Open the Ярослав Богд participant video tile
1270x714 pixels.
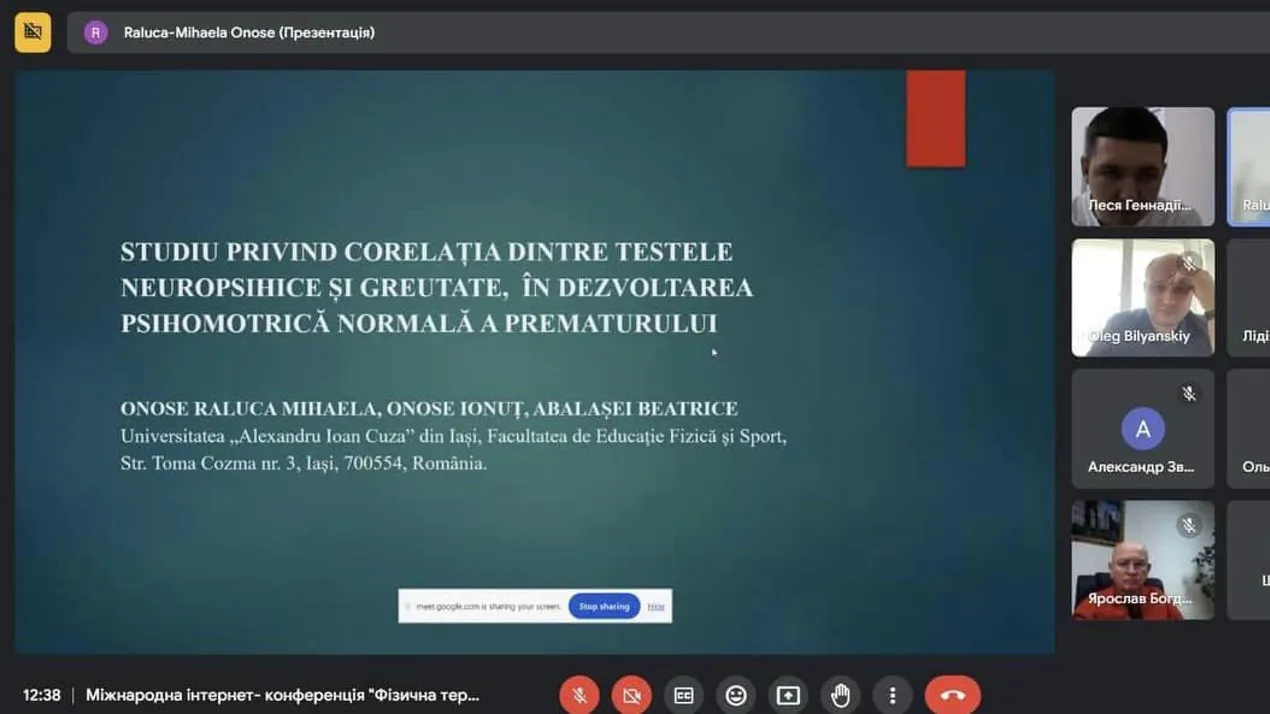point(1143,560)
